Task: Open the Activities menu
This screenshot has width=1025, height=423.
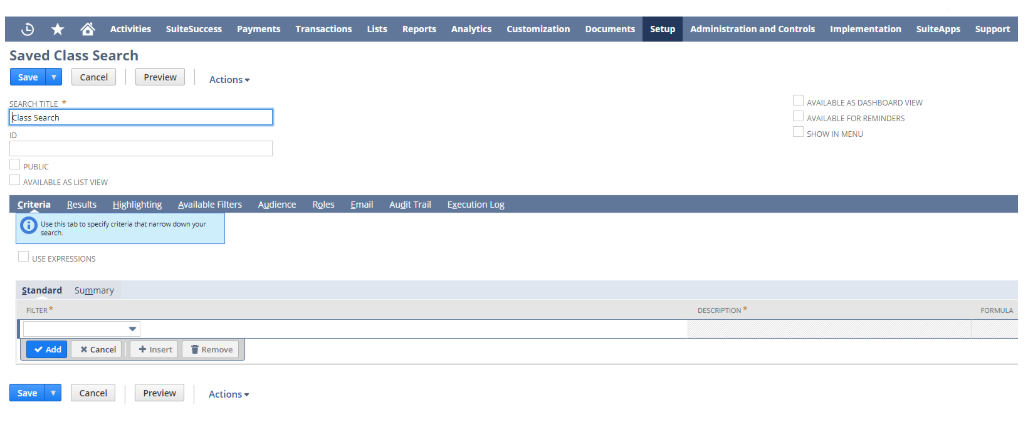Action: coord(131,29)
